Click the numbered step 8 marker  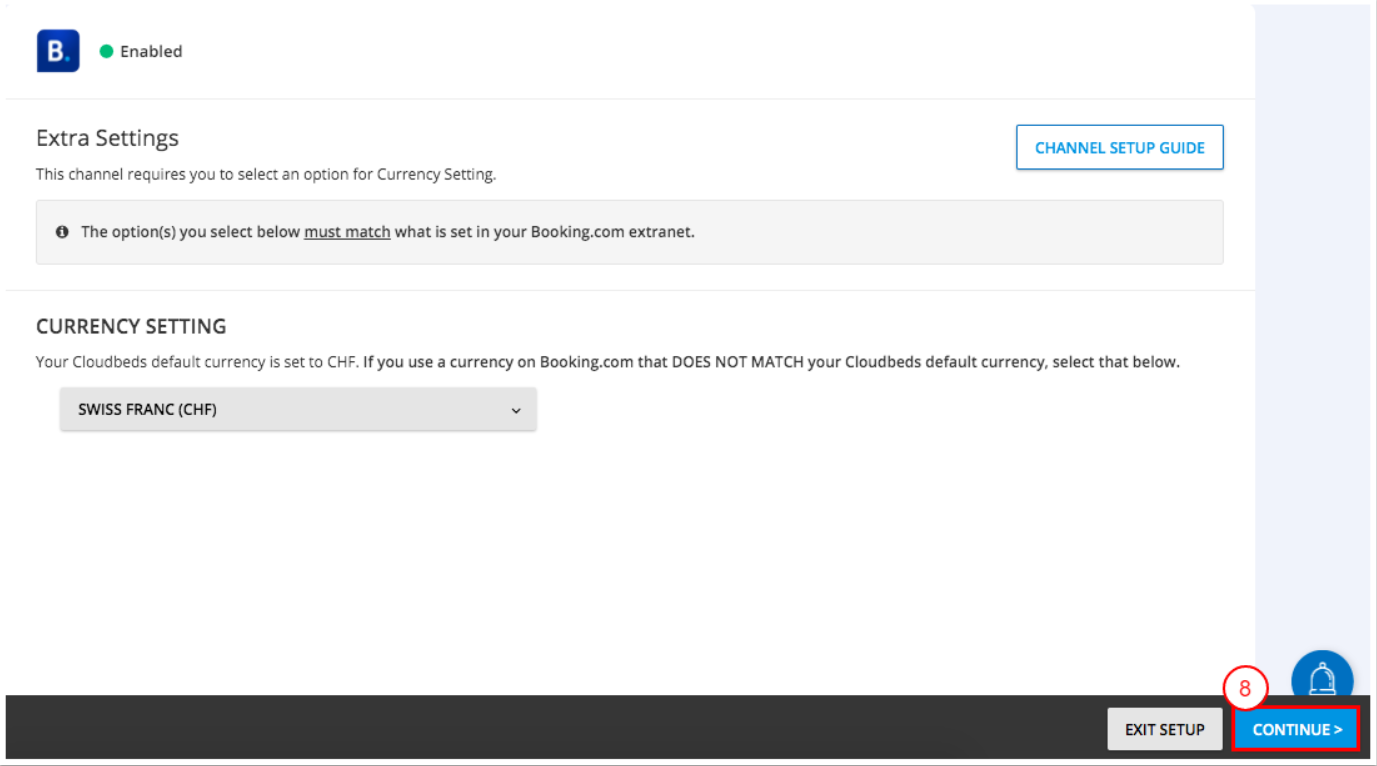(x=1245, y=689)
